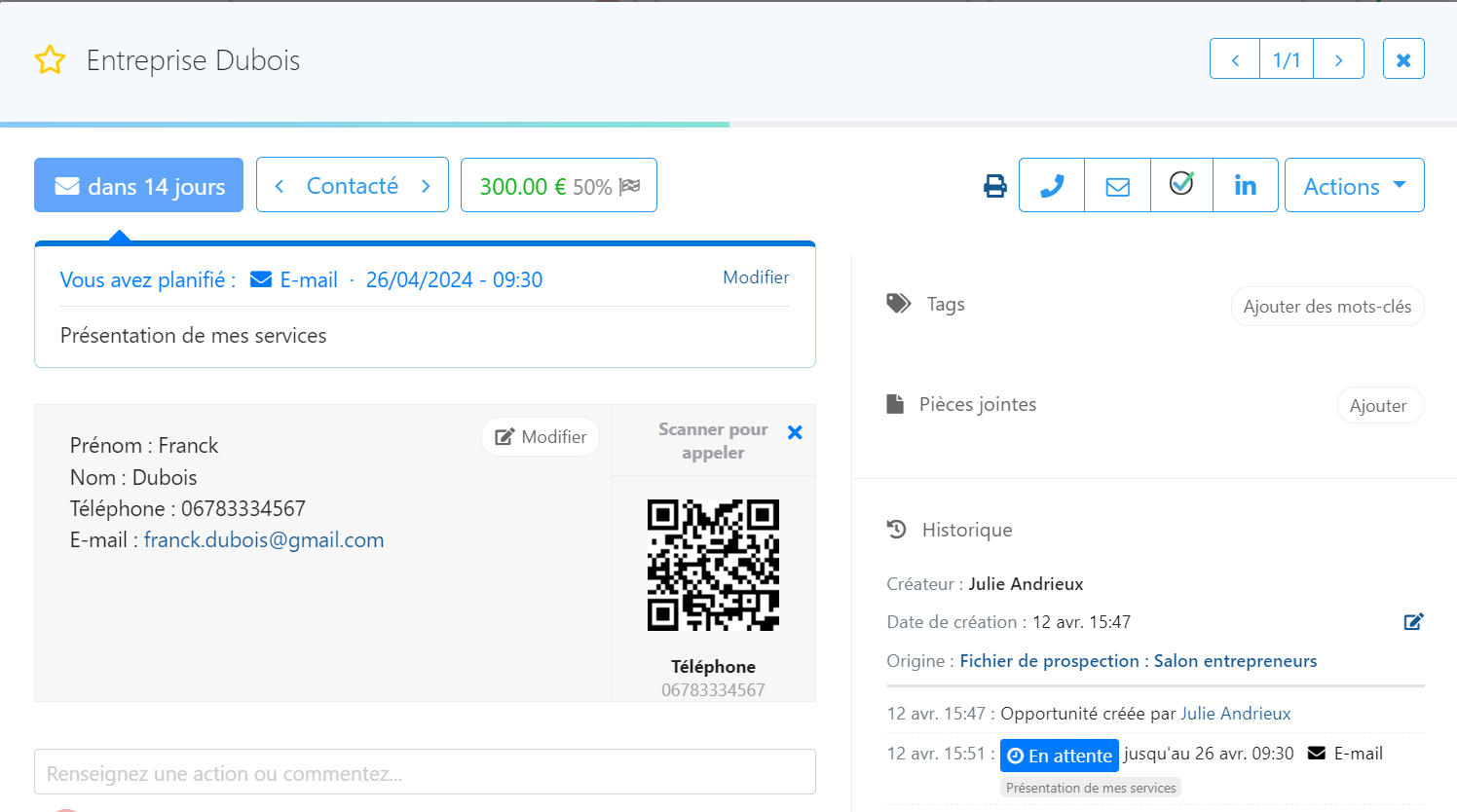Star Entreprise Dubois as favorite
Viewport: 1457px width, 812px height.
[x=50, y=60]
